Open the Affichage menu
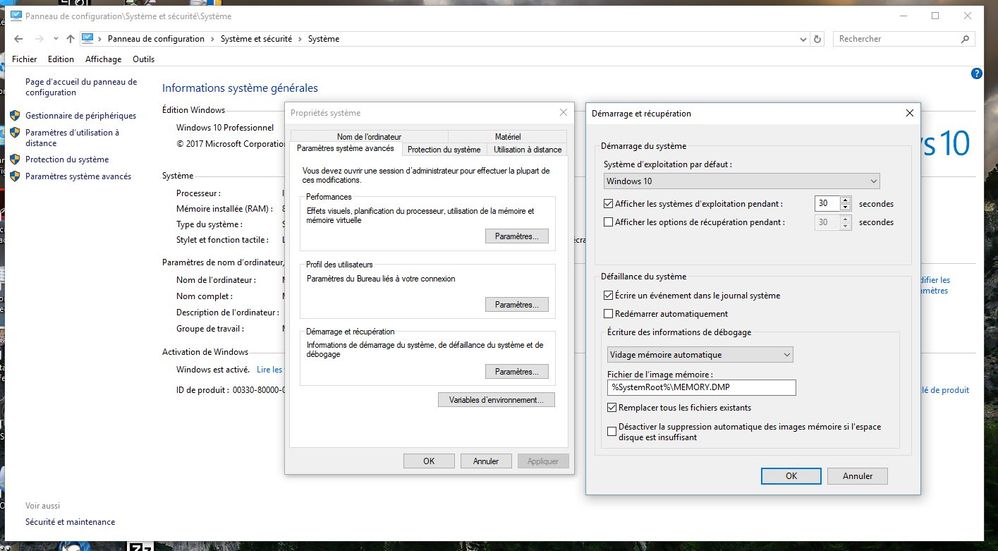 (x=103, y=59)
